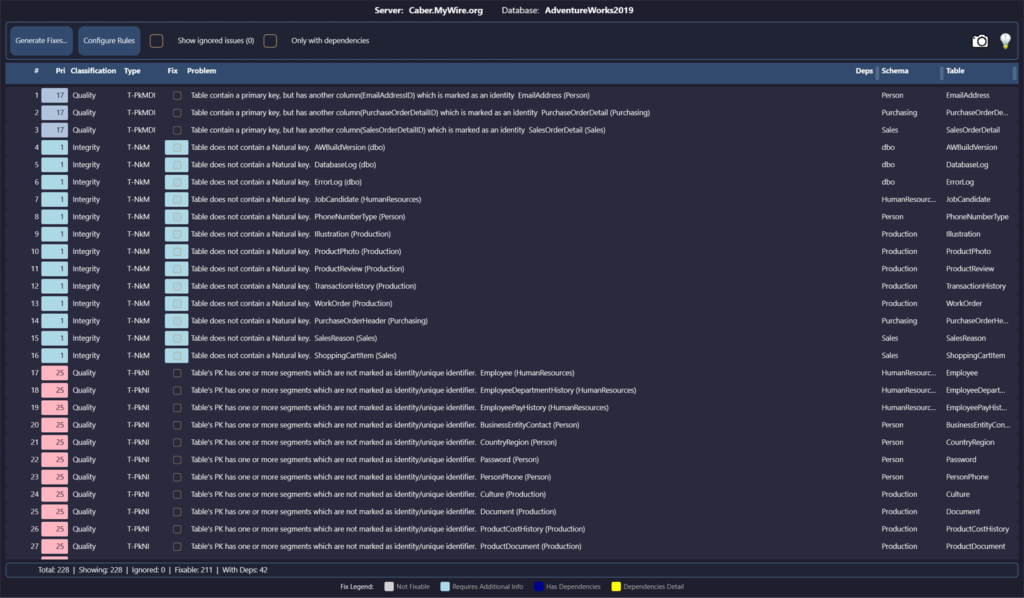Sort by Type column header
This screenshot has width=1024, height=598.
132,71
